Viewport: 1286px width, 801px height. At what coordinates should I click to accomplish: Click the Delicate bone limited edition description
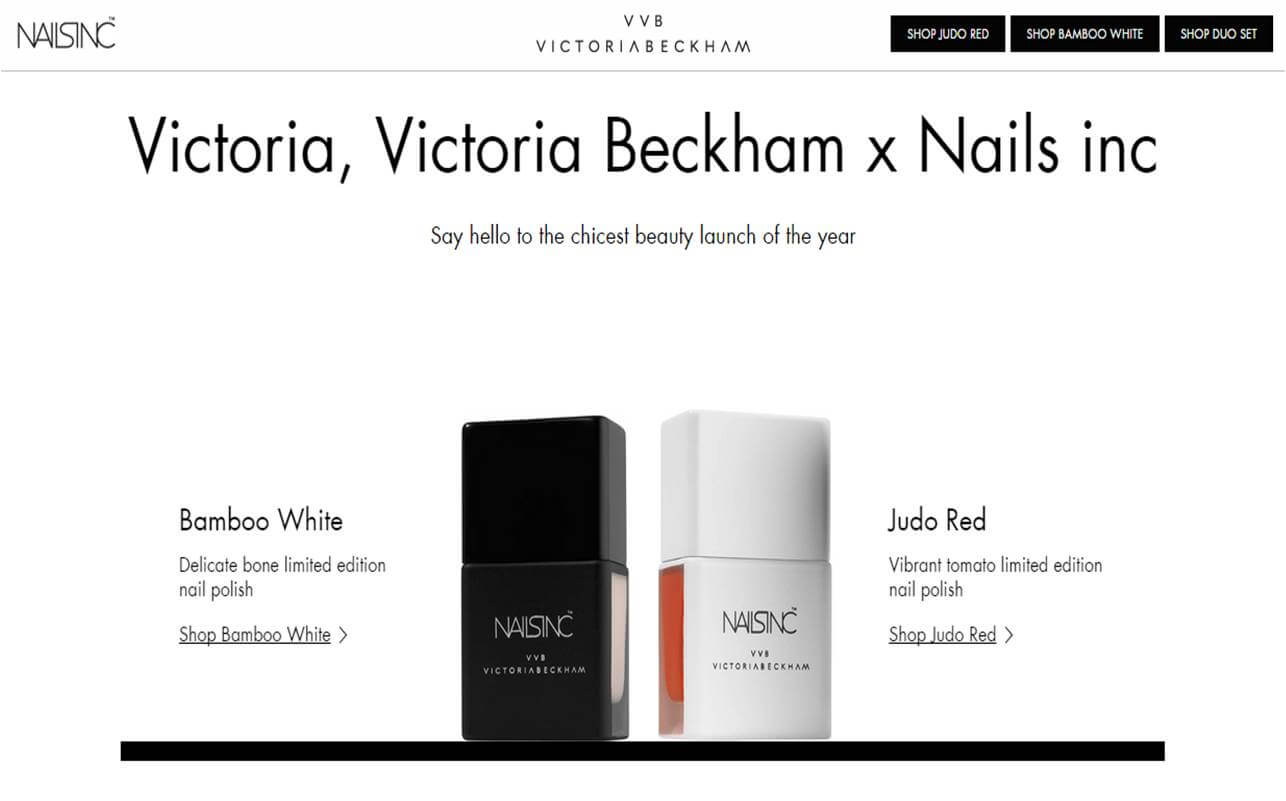click(282, 577)
